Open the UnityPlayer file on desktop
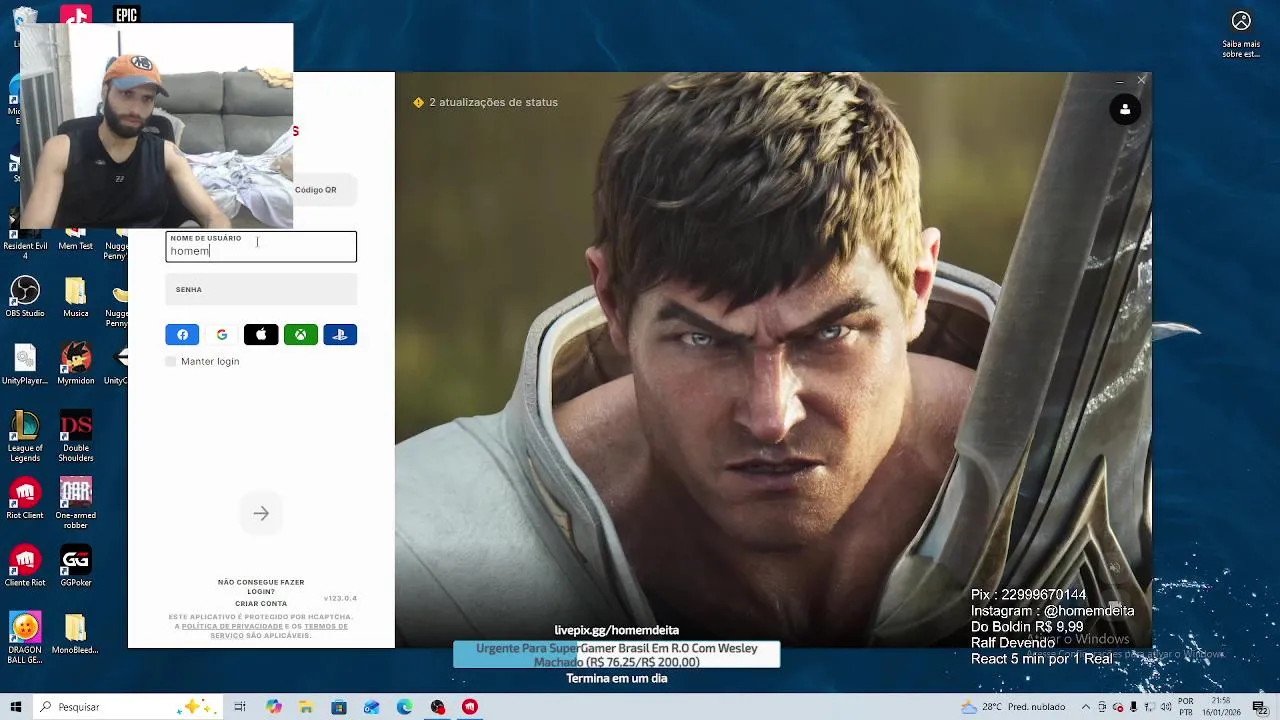The image size is (1280, 720). [25, 365]
